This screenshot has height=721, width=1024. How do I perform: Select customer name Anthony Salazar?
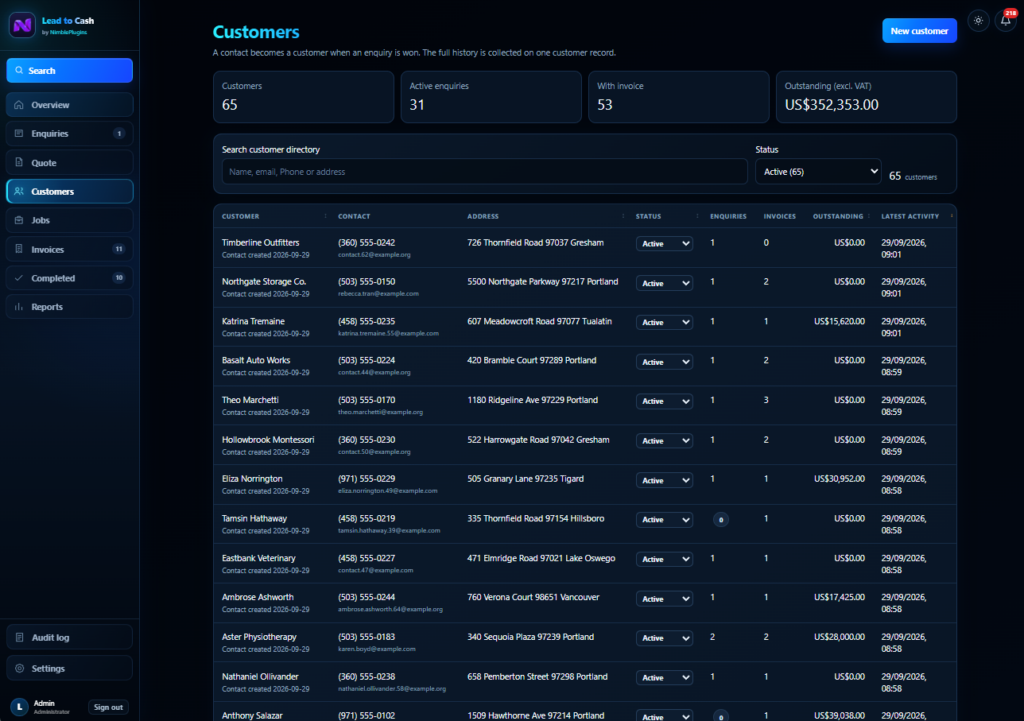pos(252,716)
